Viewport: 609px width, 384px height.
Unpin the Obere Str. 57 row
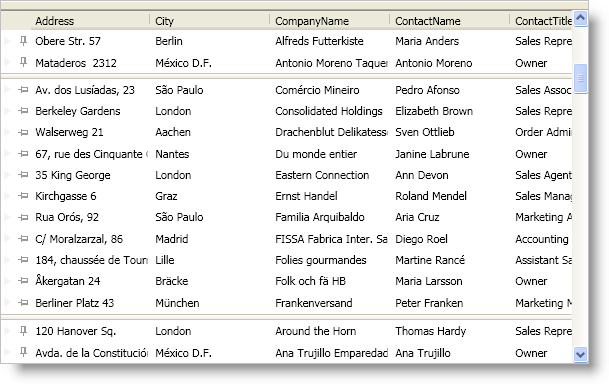tap(23, 41)
